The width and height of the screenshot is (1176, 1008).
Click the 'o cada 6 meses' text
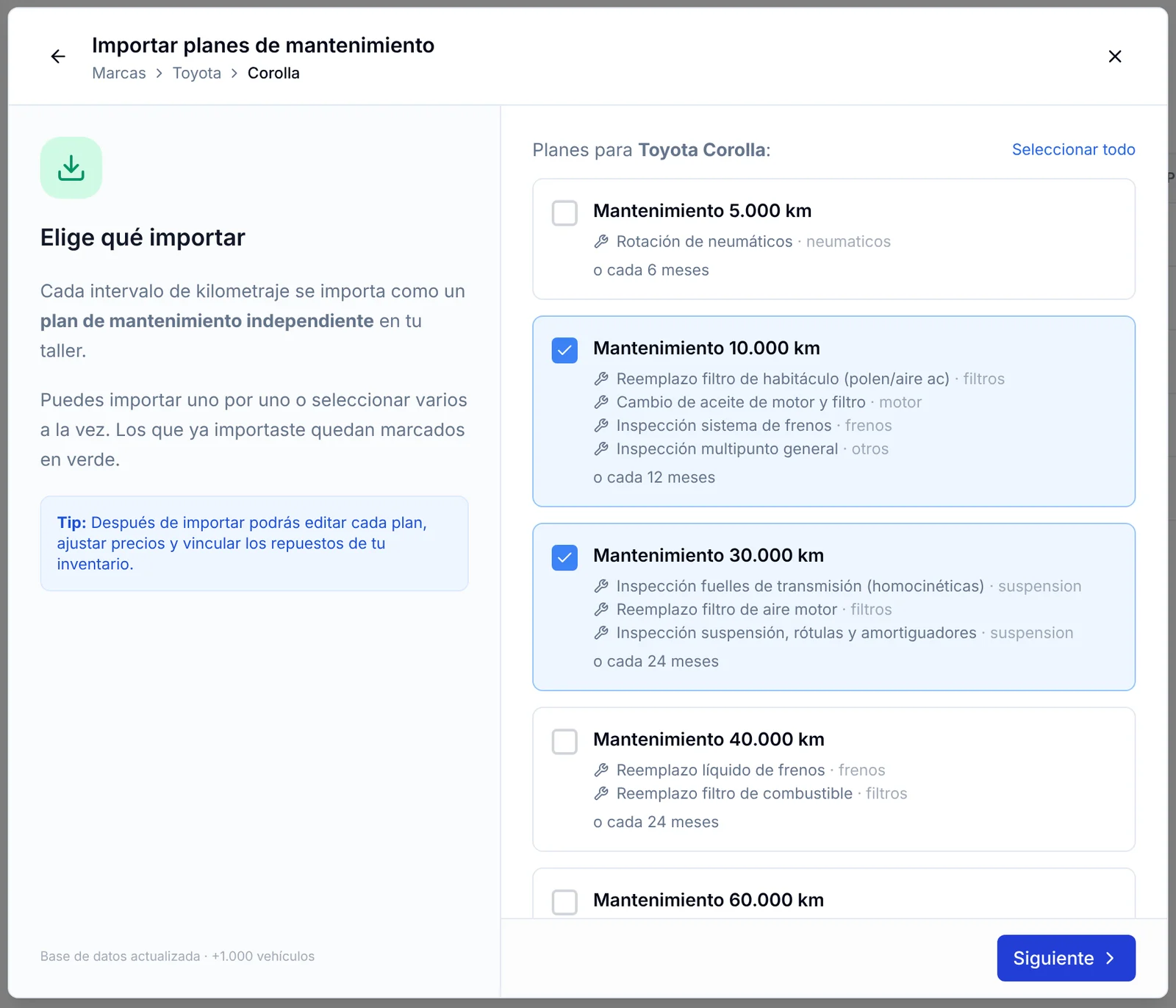tap(651, 270)
